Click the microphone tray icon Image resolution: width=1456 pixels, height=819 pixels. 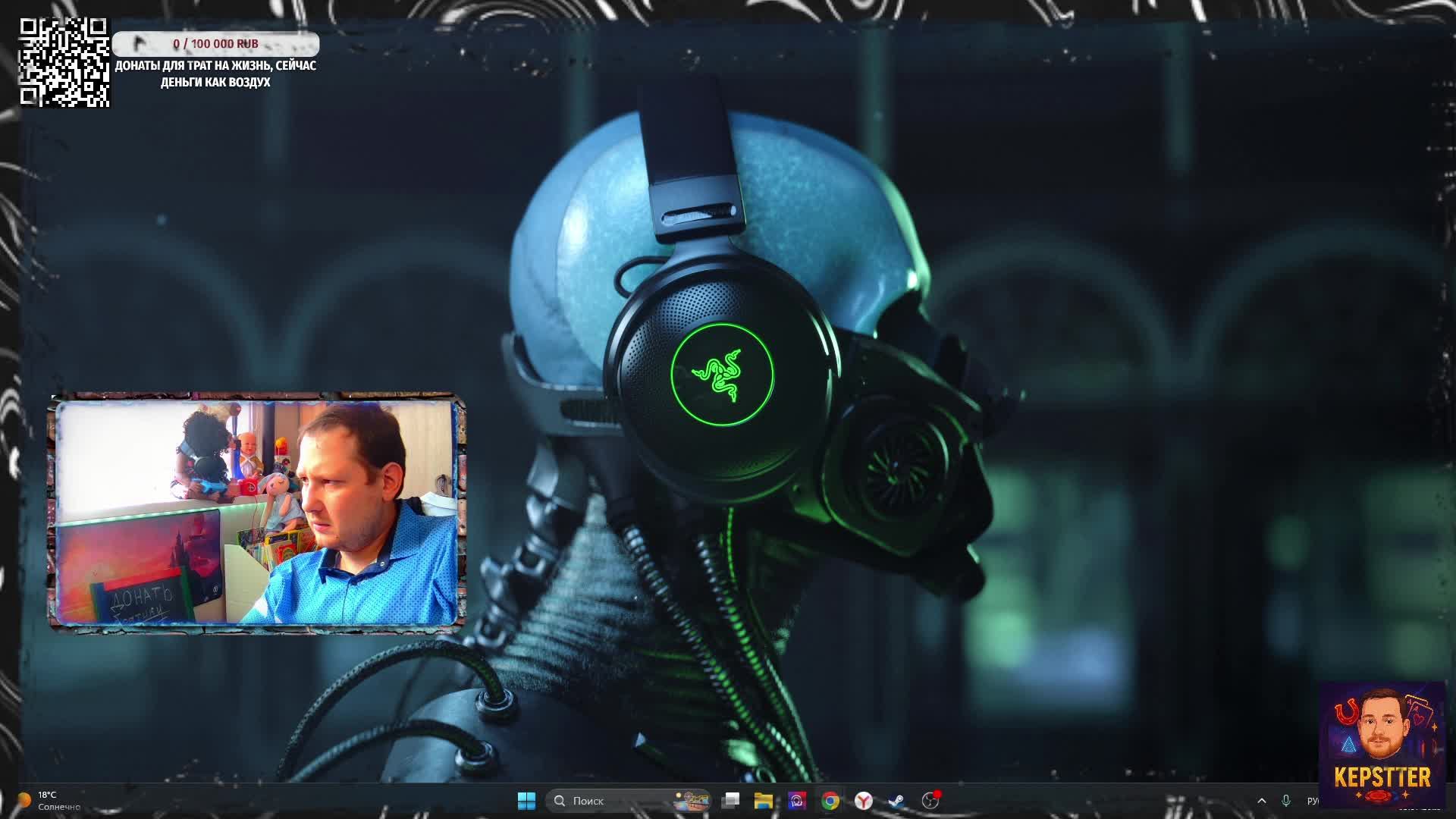[x=1286, y=801]
